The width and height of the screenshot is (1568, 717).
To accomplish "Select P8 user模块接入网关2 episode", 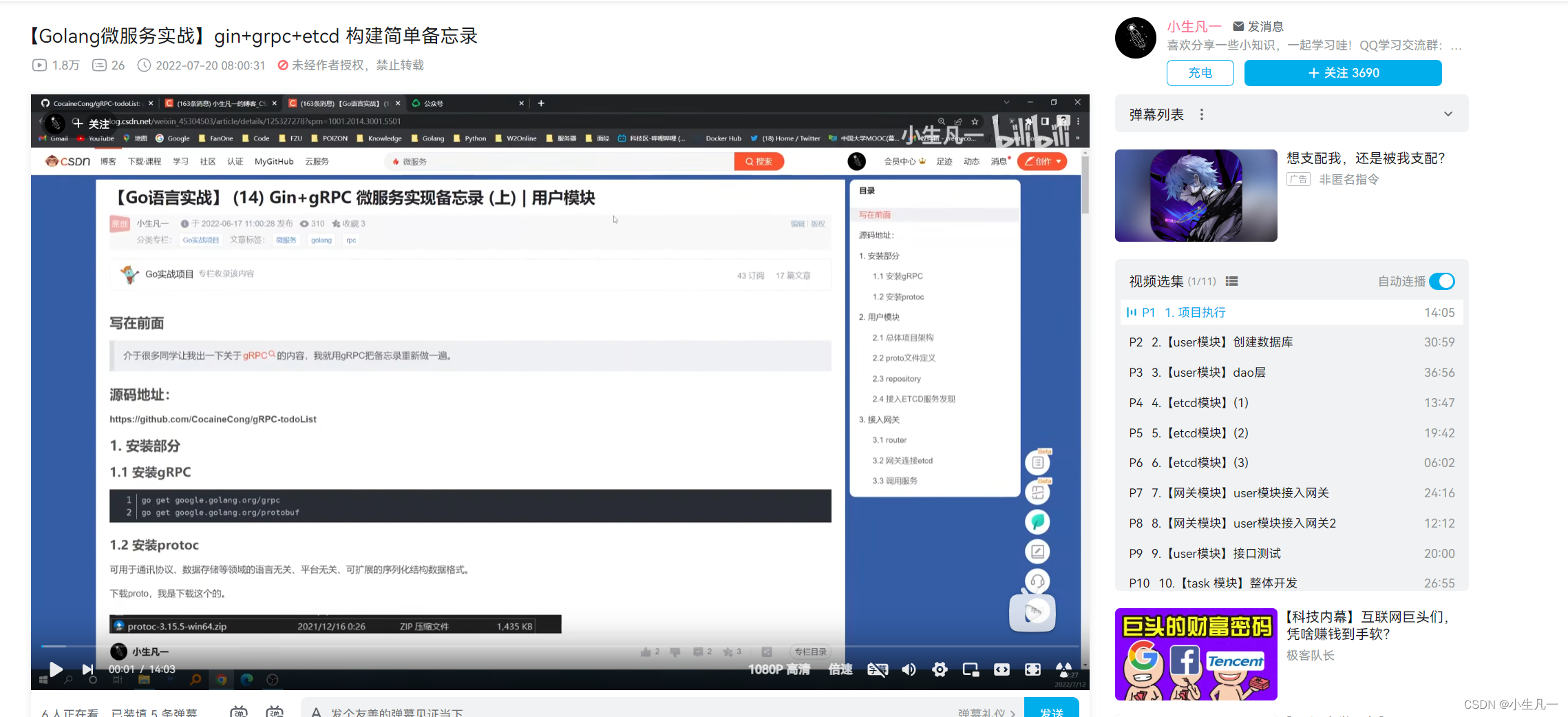I will coord(1292,523).
